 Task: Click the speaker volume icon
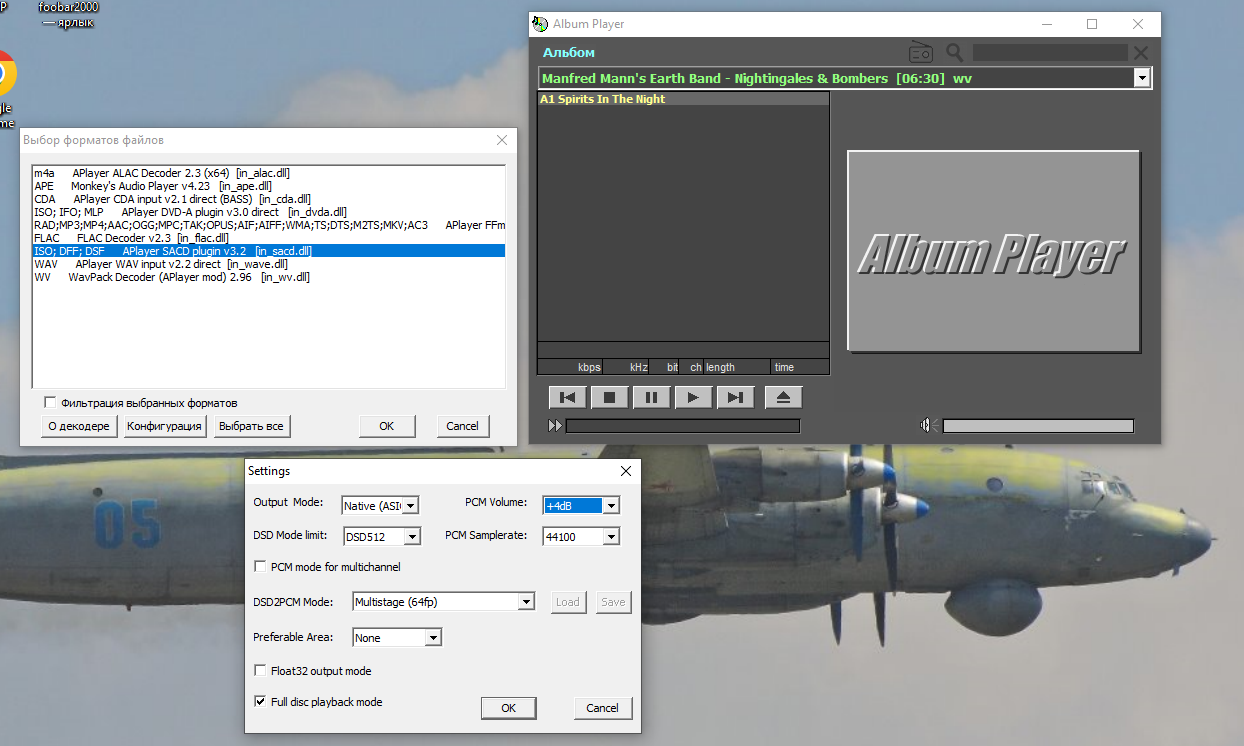tap(926, 426)
